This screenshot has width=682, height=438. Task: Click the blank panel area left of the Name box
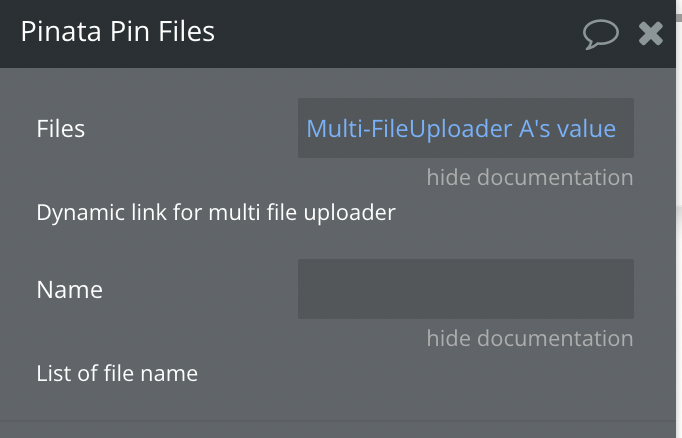(x=200, y=290)
